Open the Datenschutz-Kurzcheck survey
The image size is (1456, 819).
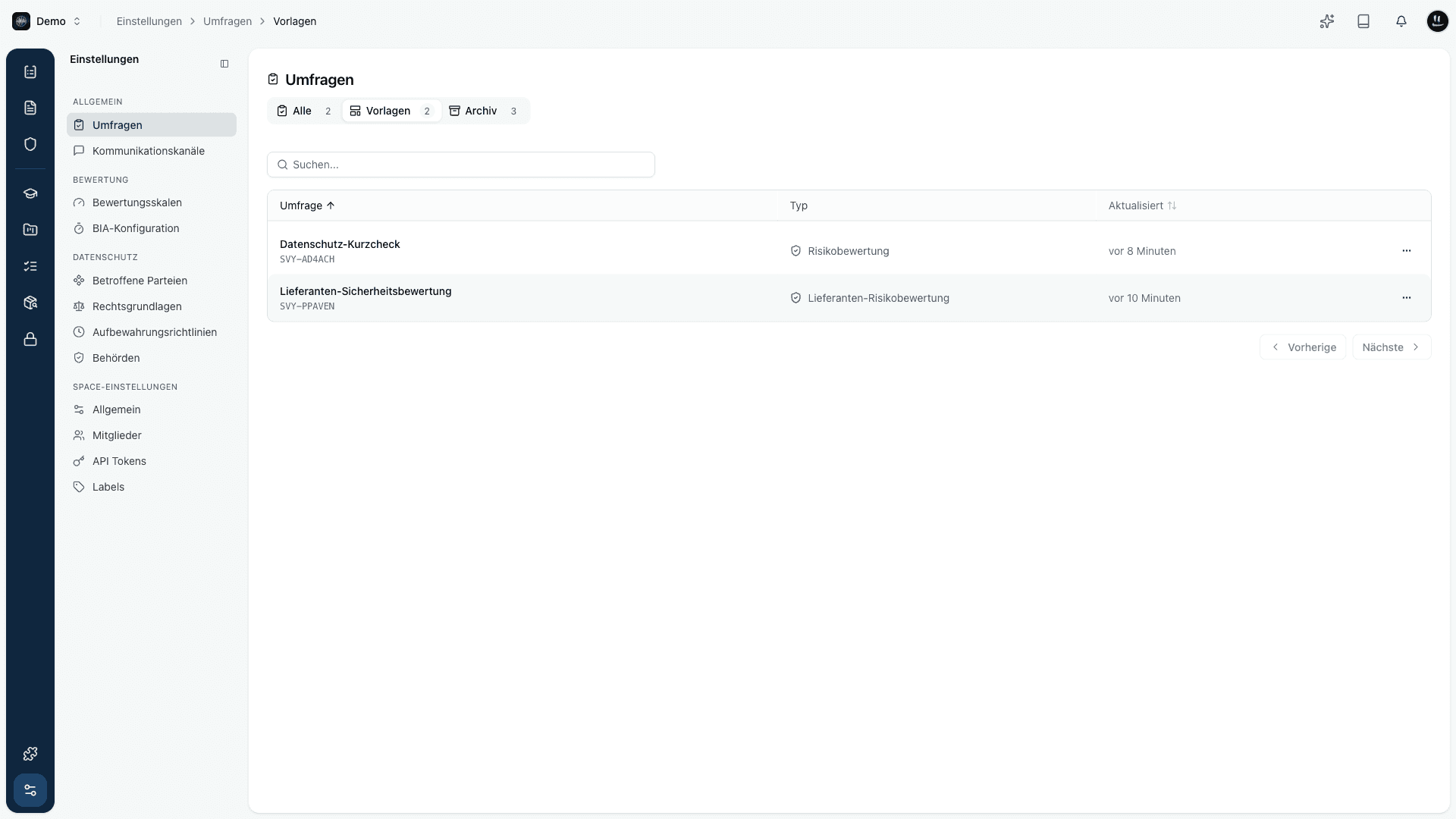pyautogui.click(x=340, y=244)
